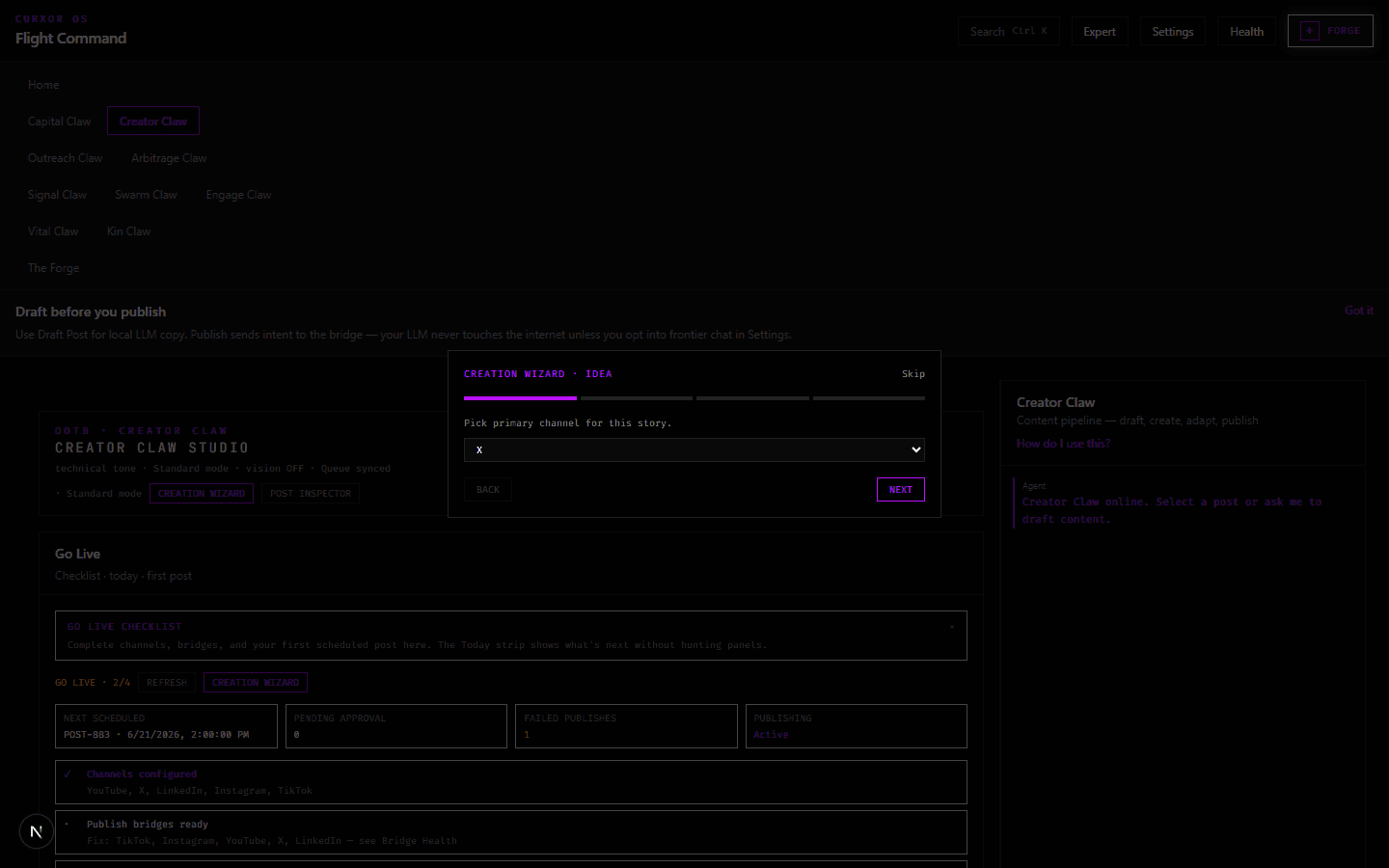1389x868 pixels.
Task: Focus the Search field in the header
Action: tap(1008, 31)
